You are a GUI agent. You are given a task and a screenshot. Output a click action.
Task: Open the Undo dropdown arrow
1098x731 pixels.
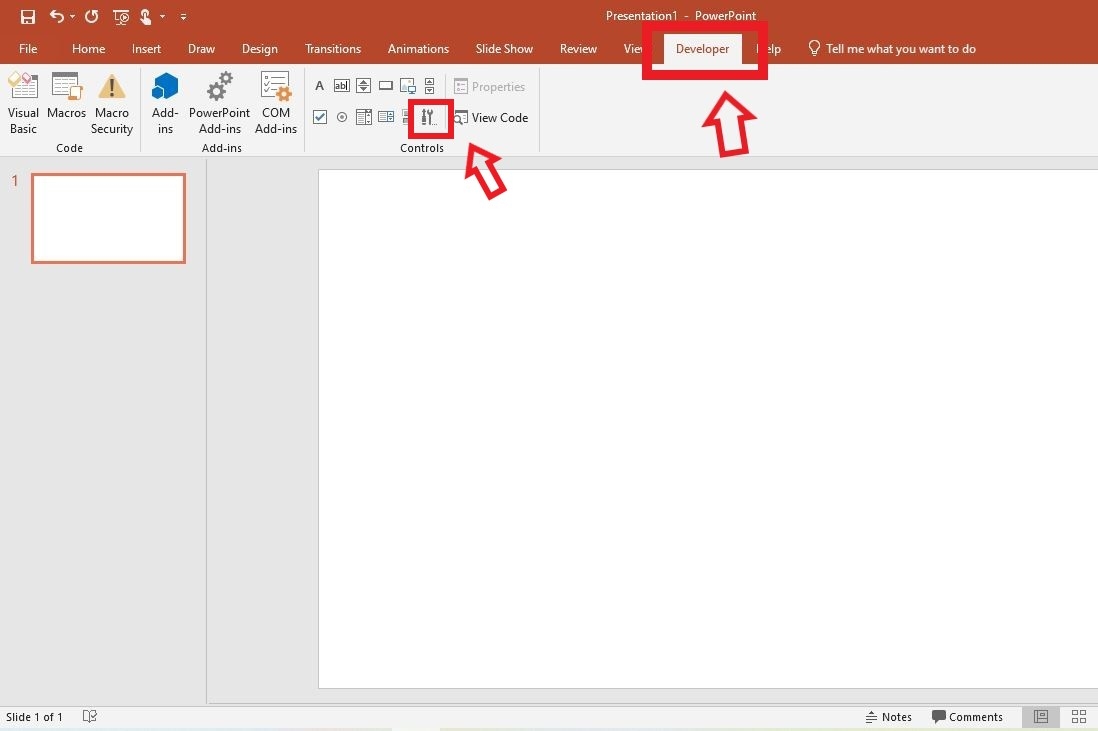tap(72, 16)
